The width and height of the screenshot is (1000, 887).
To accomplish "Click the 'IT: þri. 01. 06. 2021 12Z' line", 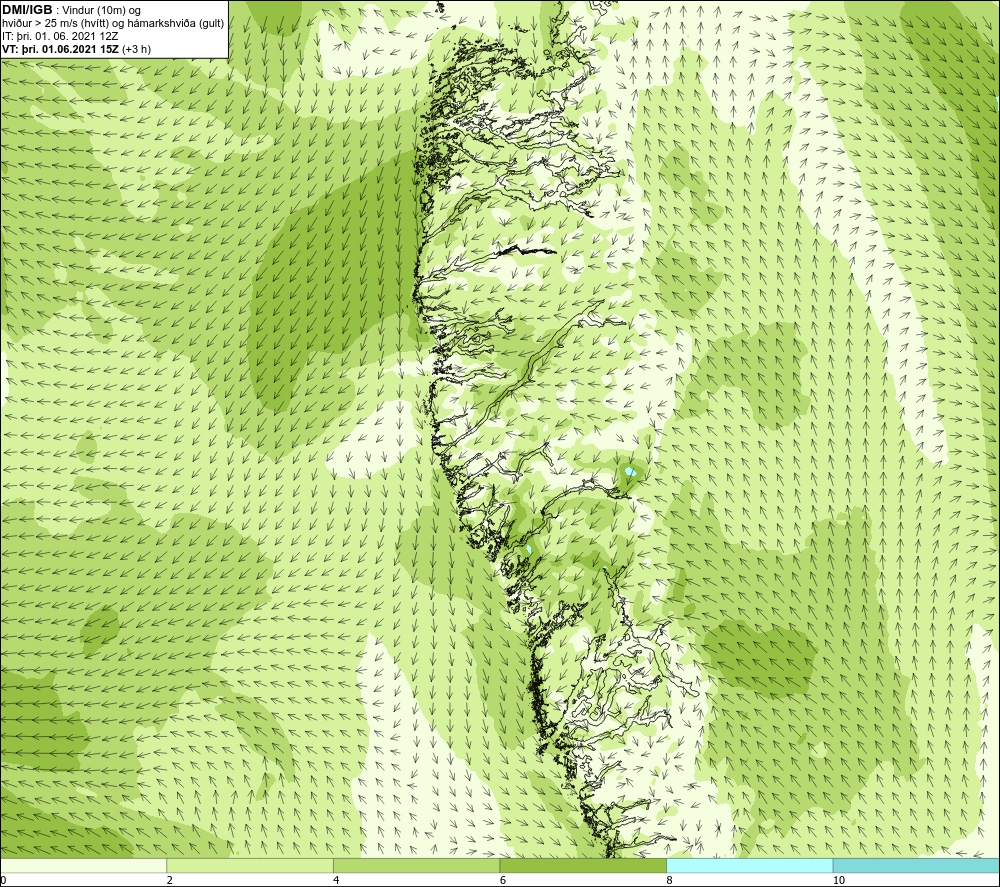I will tap(60, 36).
